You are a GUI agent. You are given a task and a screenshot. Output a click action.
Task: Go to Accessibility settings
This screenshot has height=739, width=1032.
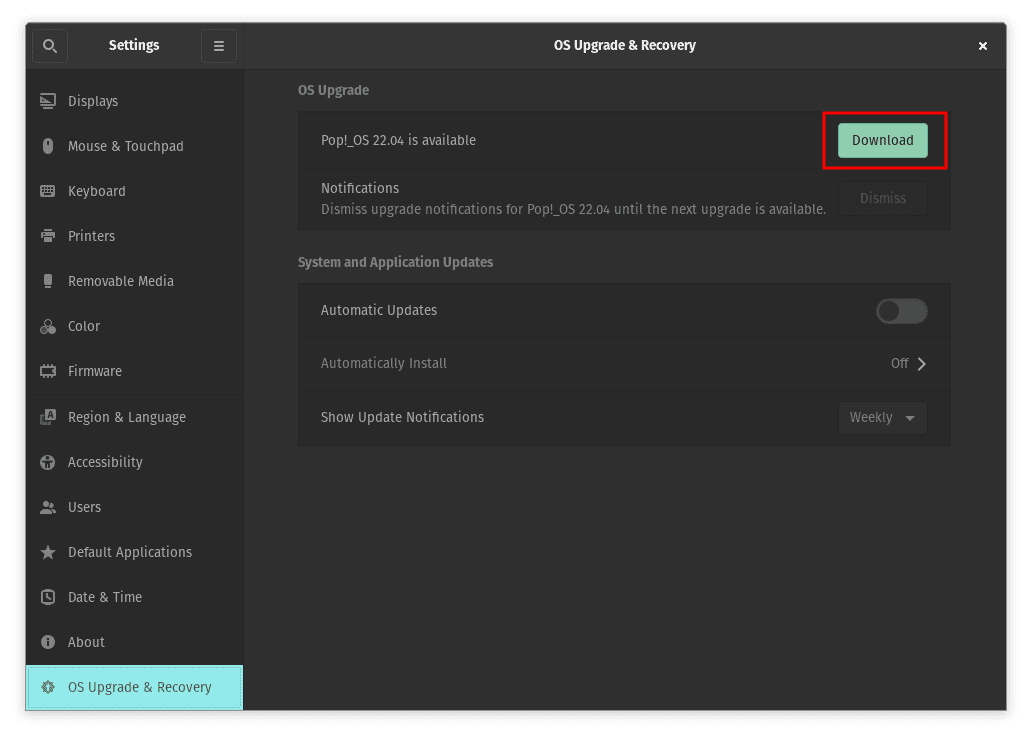134,462
